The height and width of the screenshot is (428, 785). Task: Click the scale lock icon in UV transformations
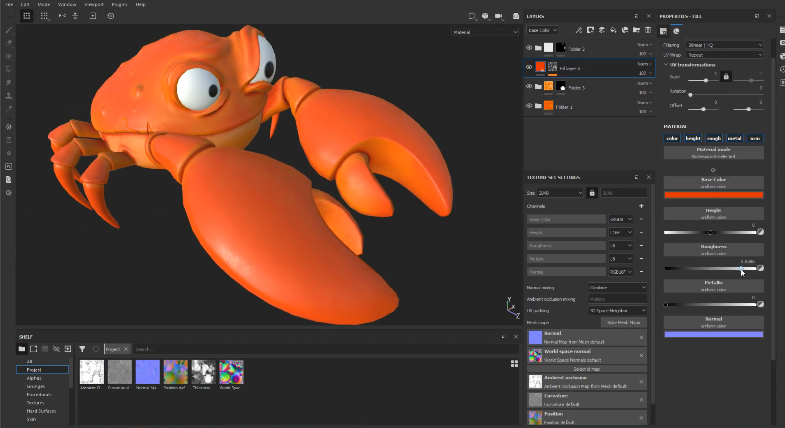(726, 77)
